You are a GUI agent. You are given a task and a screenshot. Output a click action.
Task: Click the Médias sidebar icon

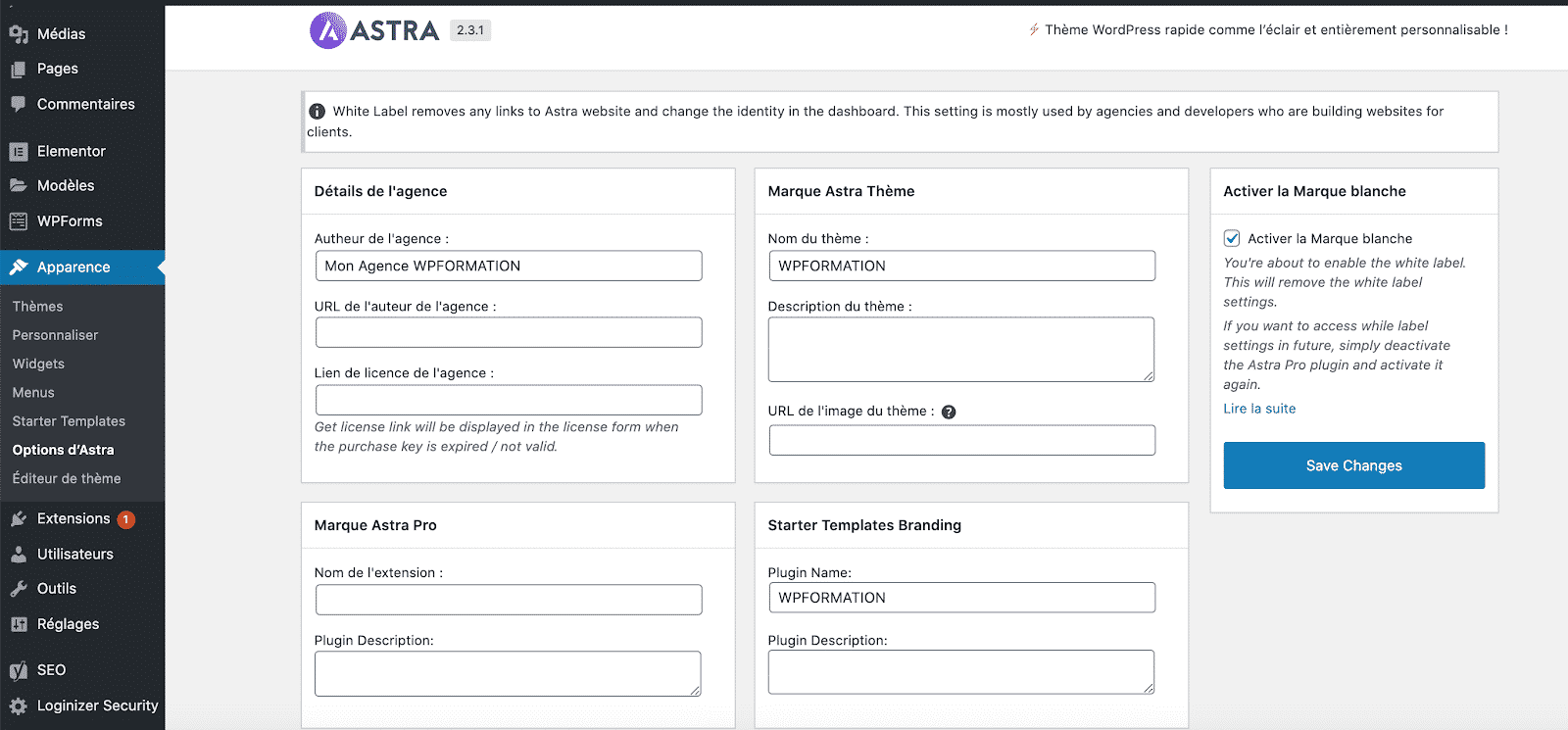pyautogui.click(x=19, y=34)
